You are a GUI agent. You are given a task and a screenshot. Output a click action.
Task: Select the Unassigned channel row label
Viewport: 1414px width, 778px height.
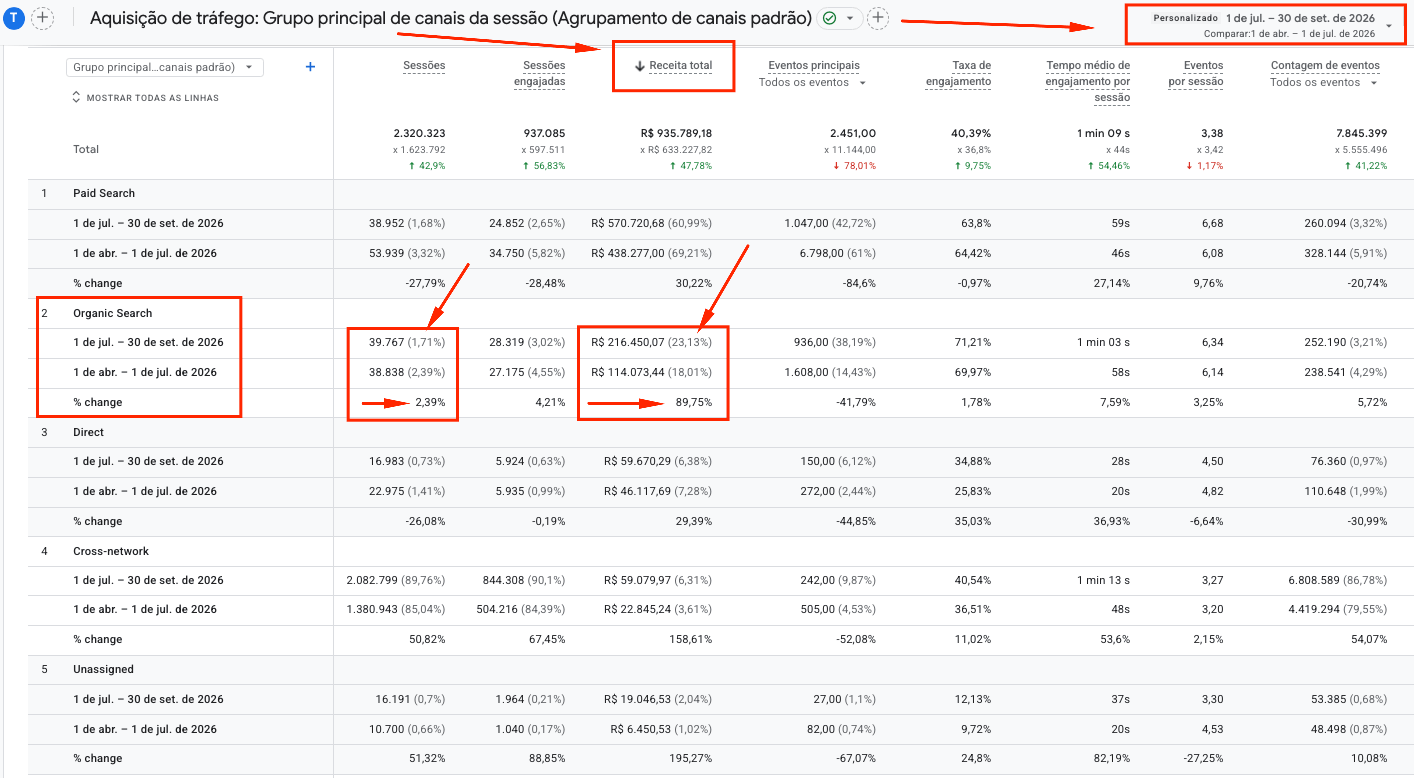click(x=103, y=669)
